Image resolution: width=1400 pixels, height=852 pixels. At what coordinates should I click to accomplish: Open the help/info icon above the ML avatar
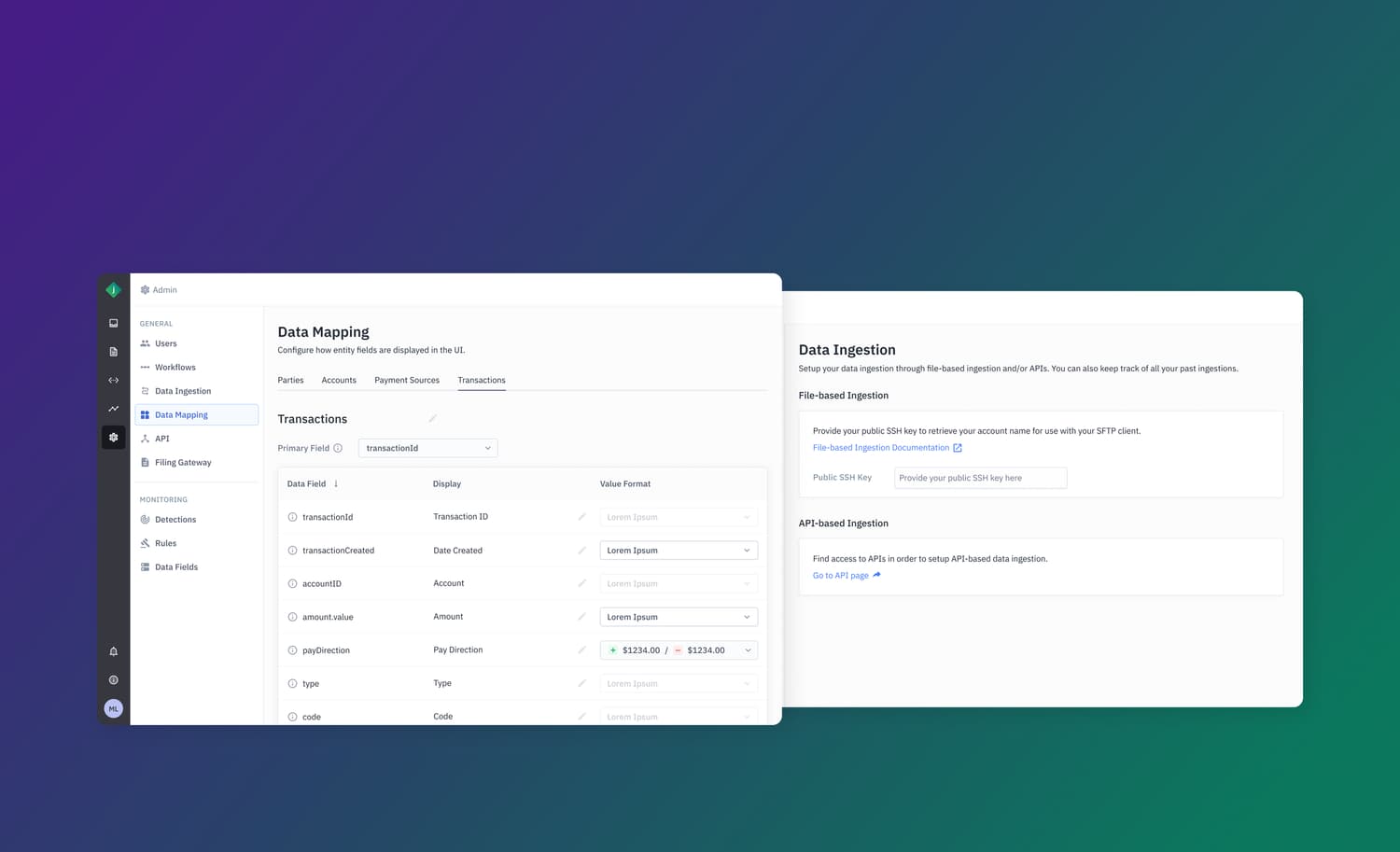pyautogui.click(x=113, y=680)
